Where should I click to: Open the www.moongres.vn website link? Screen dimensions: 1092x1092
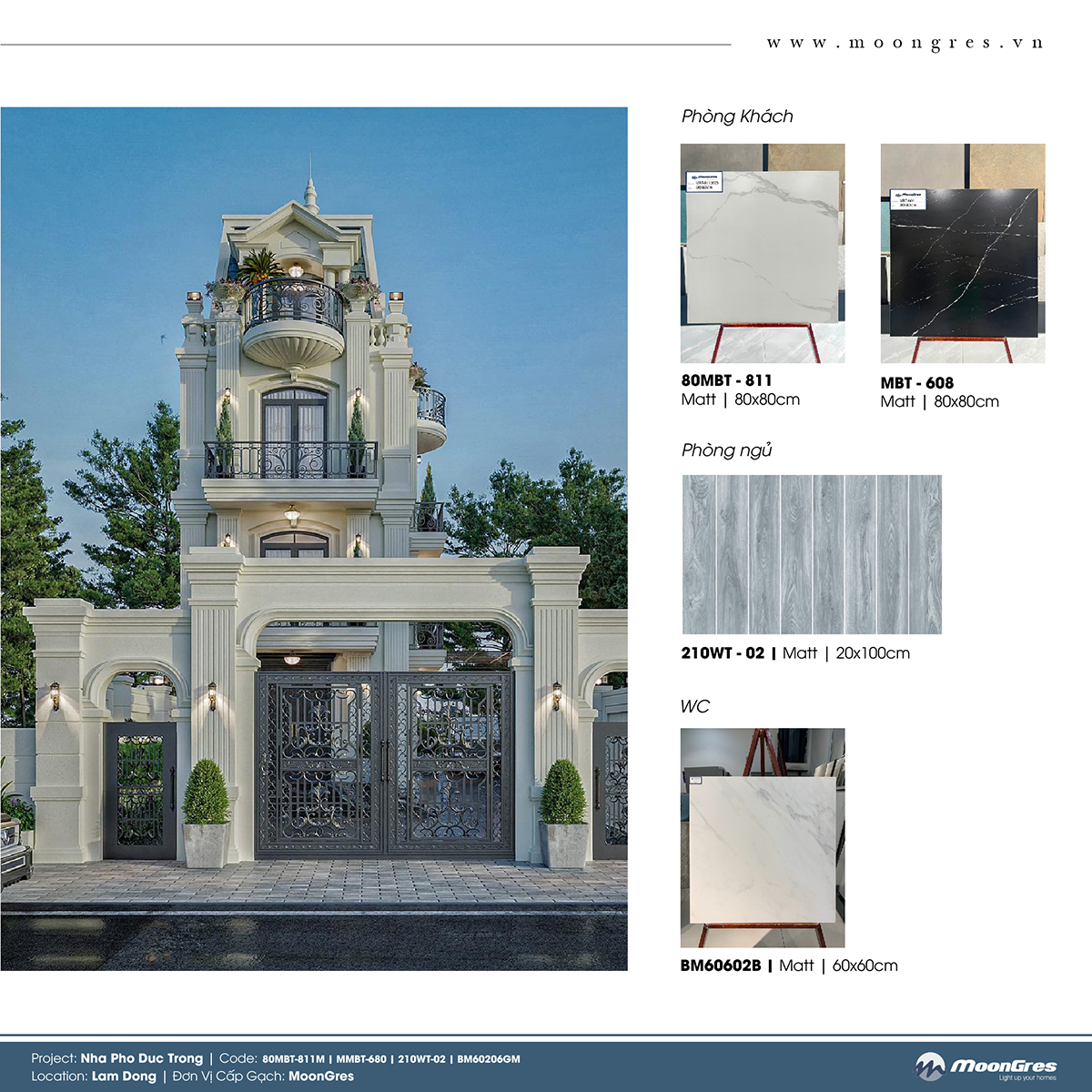pyautogui.click(x=905, y=43)
